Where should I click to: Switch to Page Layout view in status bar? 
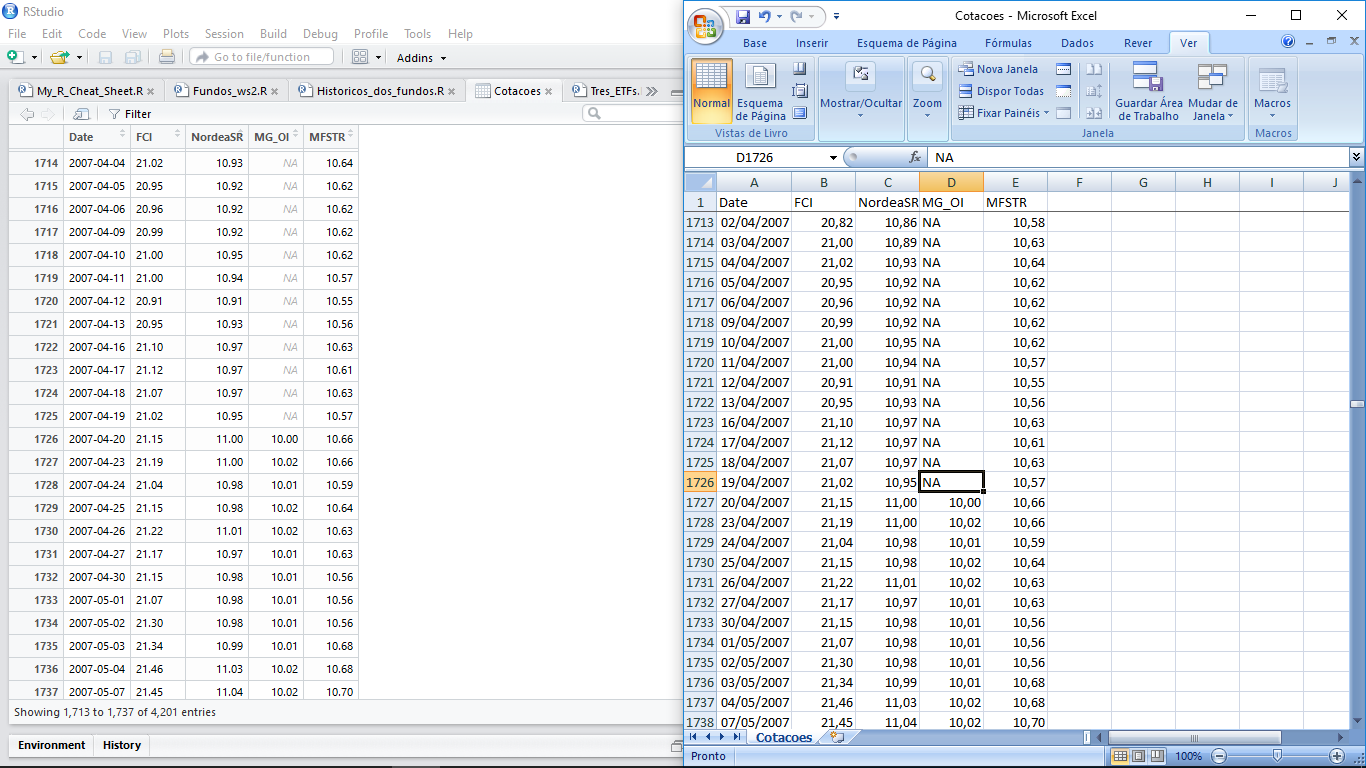pyautogui.click(x=1137, y=756)
